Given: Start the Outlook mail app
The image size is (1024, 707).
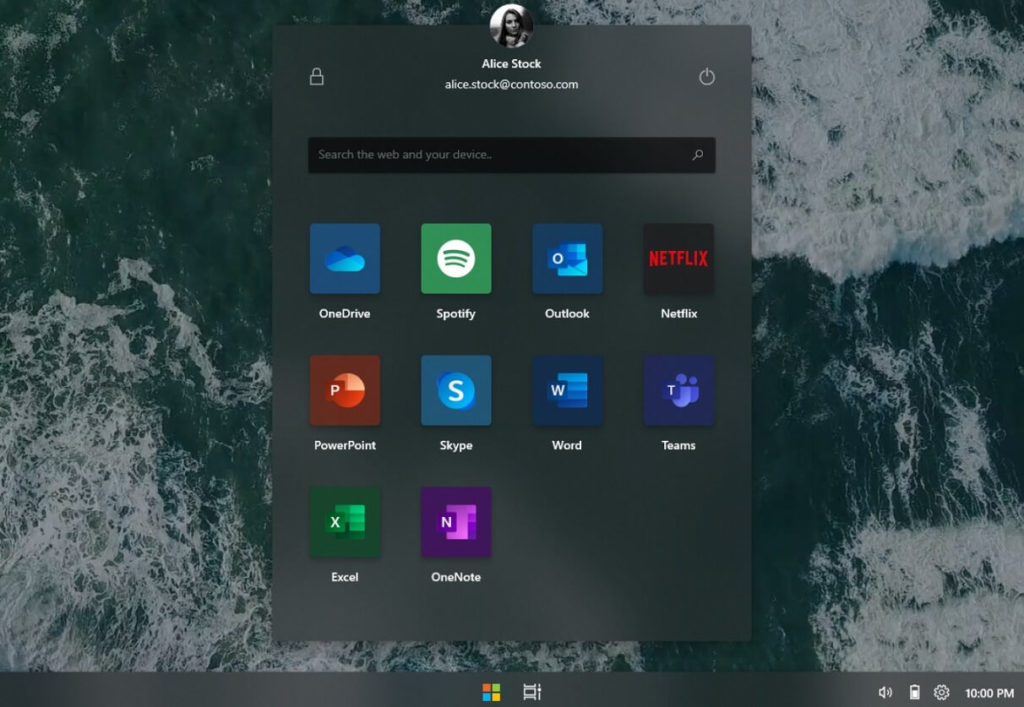Looking at the screenshot, I should (x=566, y=258).
